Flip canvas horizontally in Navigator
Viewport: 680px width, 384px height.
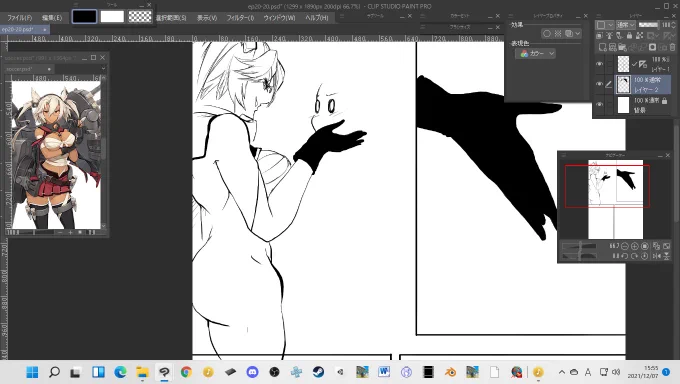pos(657,256)
